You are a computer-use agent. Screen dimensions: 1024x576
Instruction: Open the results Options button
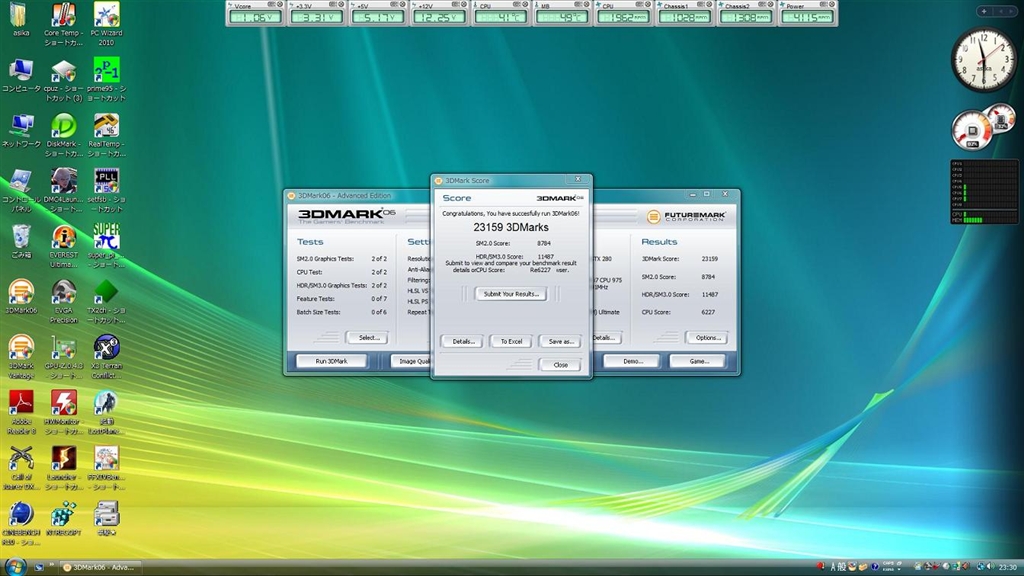[x=705, y=338]
